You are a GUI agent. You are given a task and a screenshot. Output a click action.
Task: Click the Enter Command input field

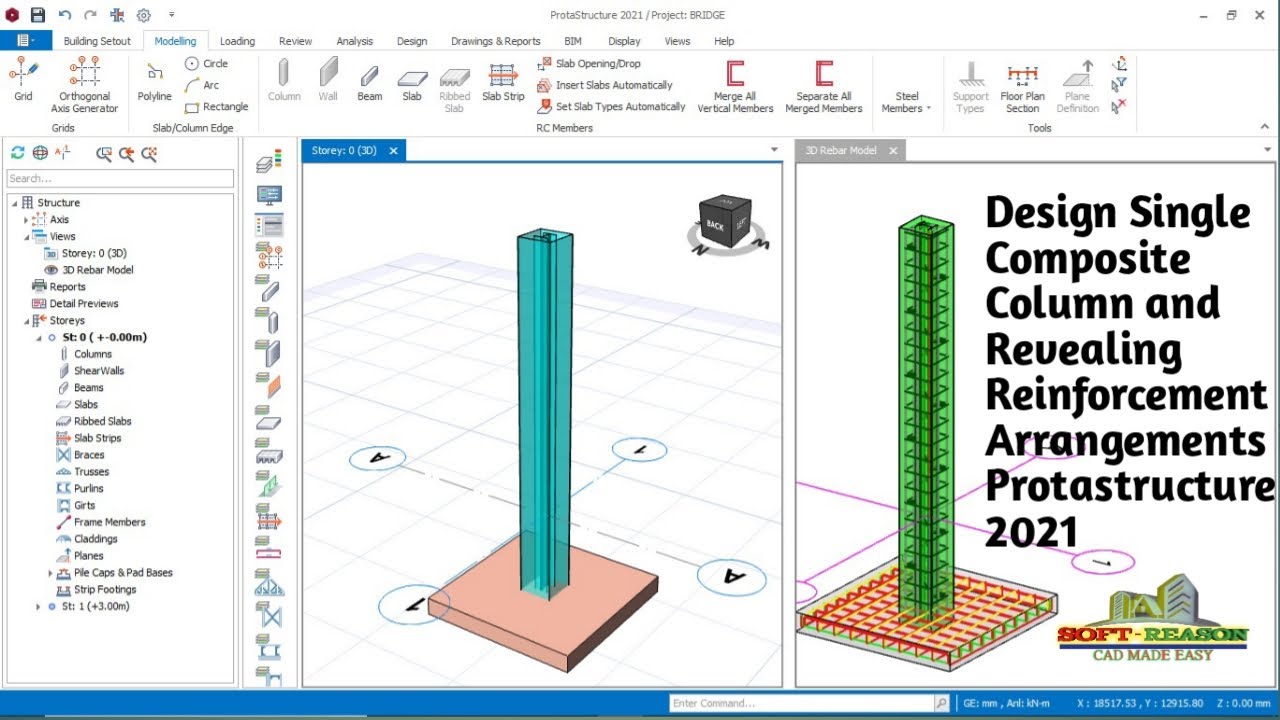(802, 703)
